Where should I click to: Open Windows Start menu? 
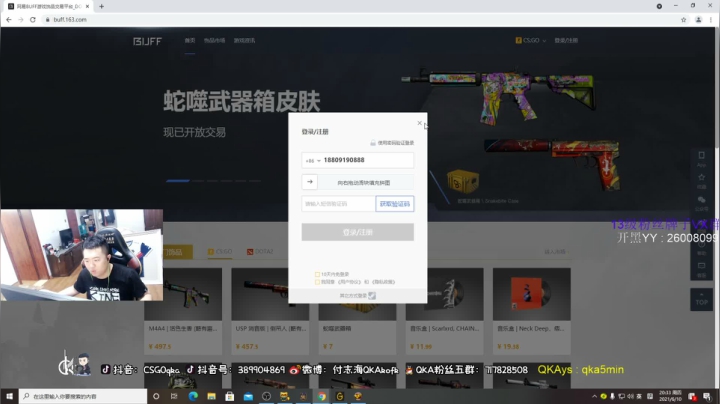[x=9, y=396]
